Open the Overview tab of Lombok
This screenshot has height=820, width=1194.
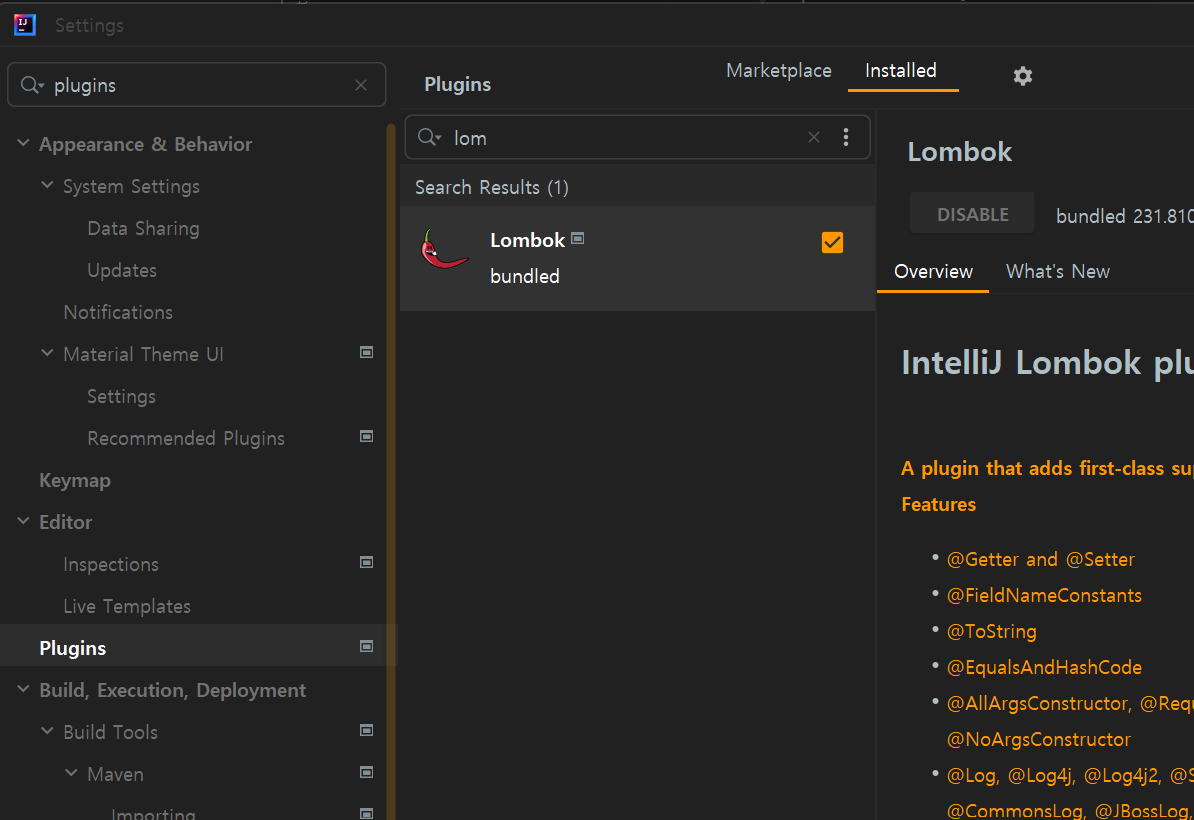click(x=933, y=272)
